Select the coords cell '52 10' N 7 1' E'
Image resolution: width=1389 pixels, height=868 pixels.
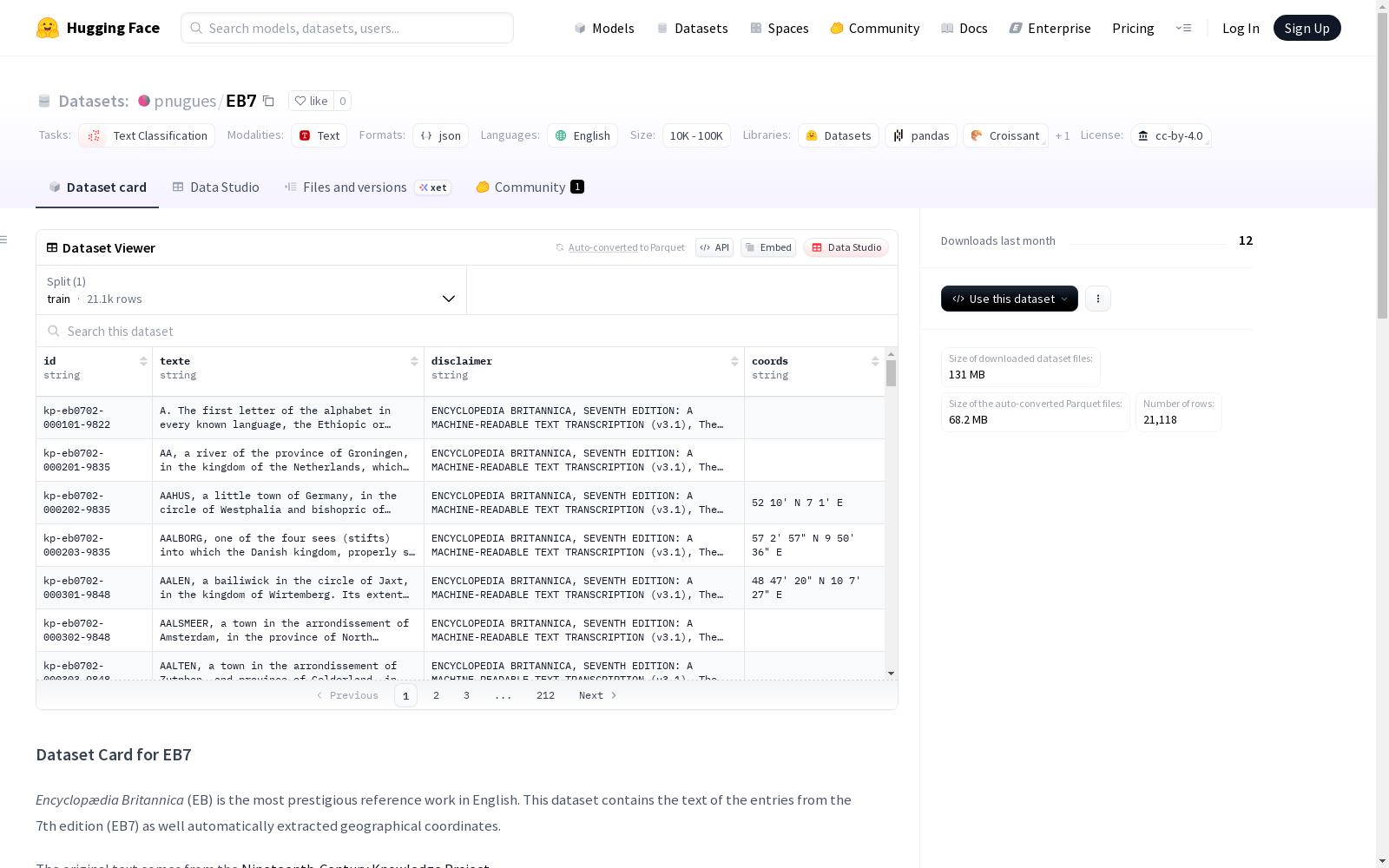pyautogui.click(x=814, y=503)
